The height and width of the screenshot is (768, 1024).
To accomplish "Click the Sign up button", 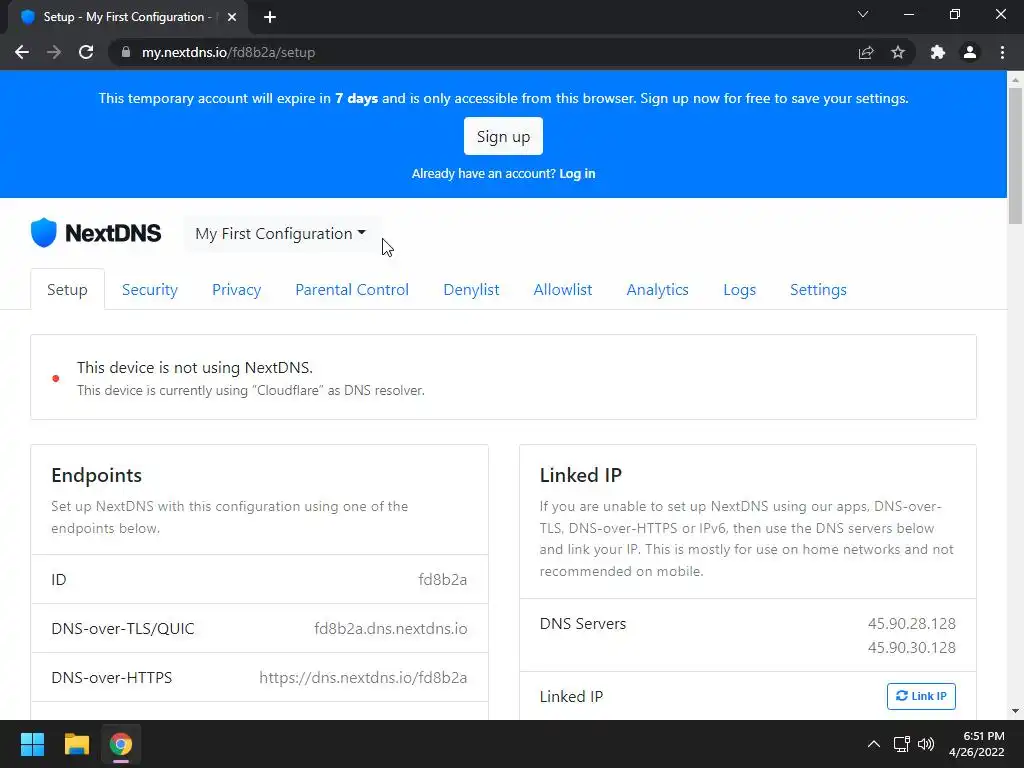I will point(503,136).
